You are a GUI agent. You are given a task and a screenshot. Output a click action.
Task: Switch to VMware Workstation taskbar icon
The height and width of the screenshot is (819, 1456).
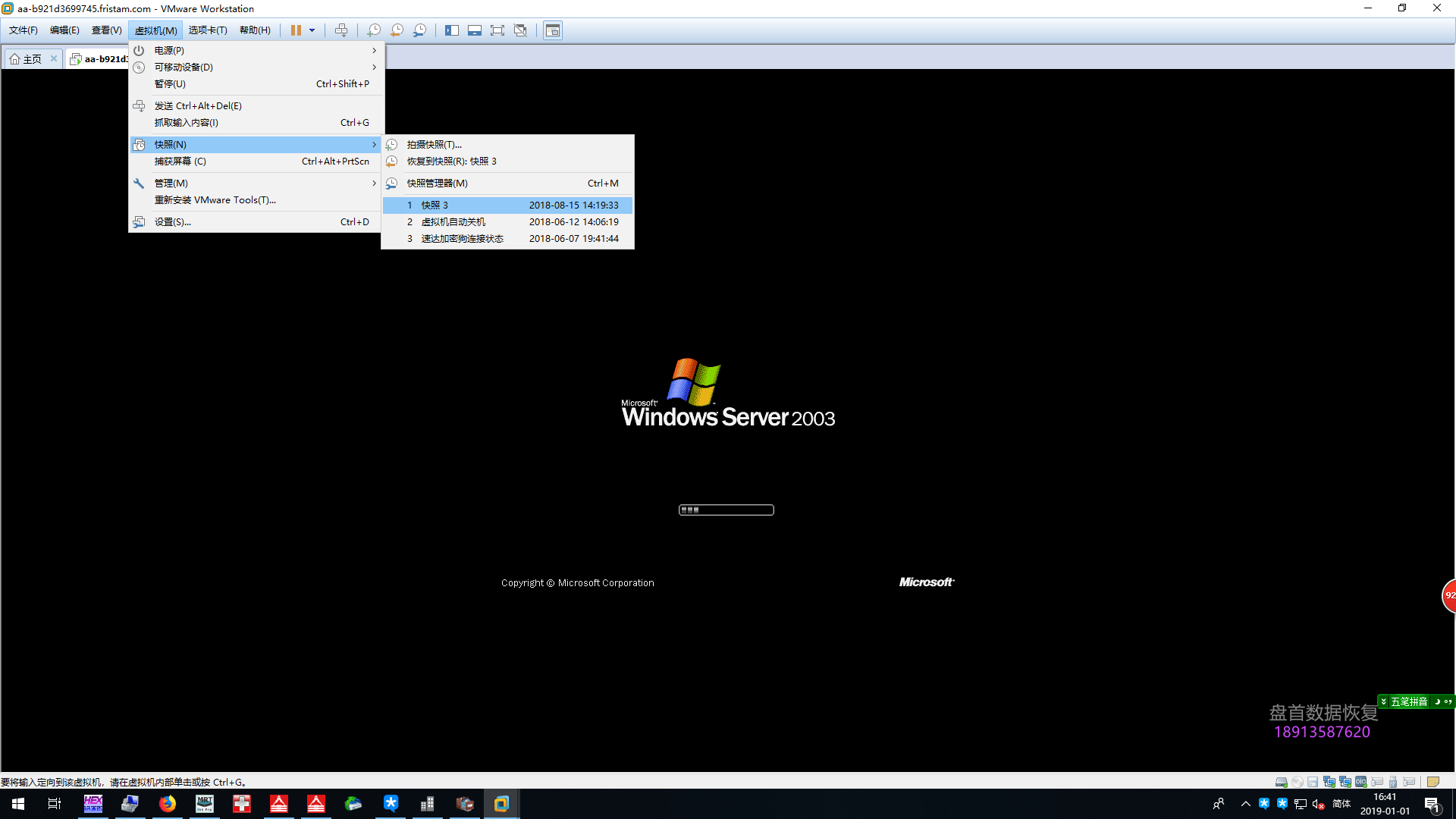(x=501, y=804)
